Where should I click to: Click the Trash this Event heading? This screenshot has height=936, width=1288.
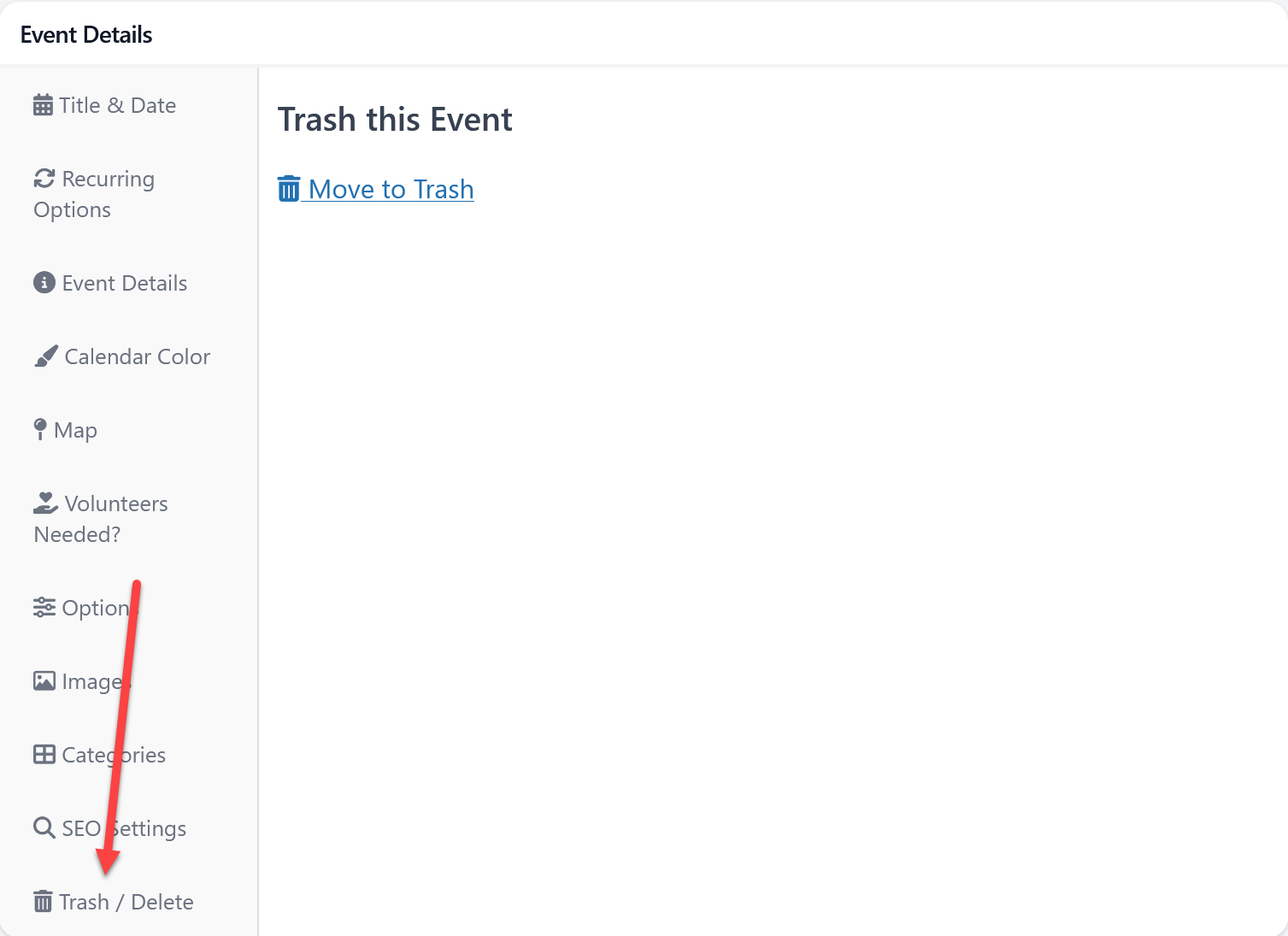[x=395, y=120]
